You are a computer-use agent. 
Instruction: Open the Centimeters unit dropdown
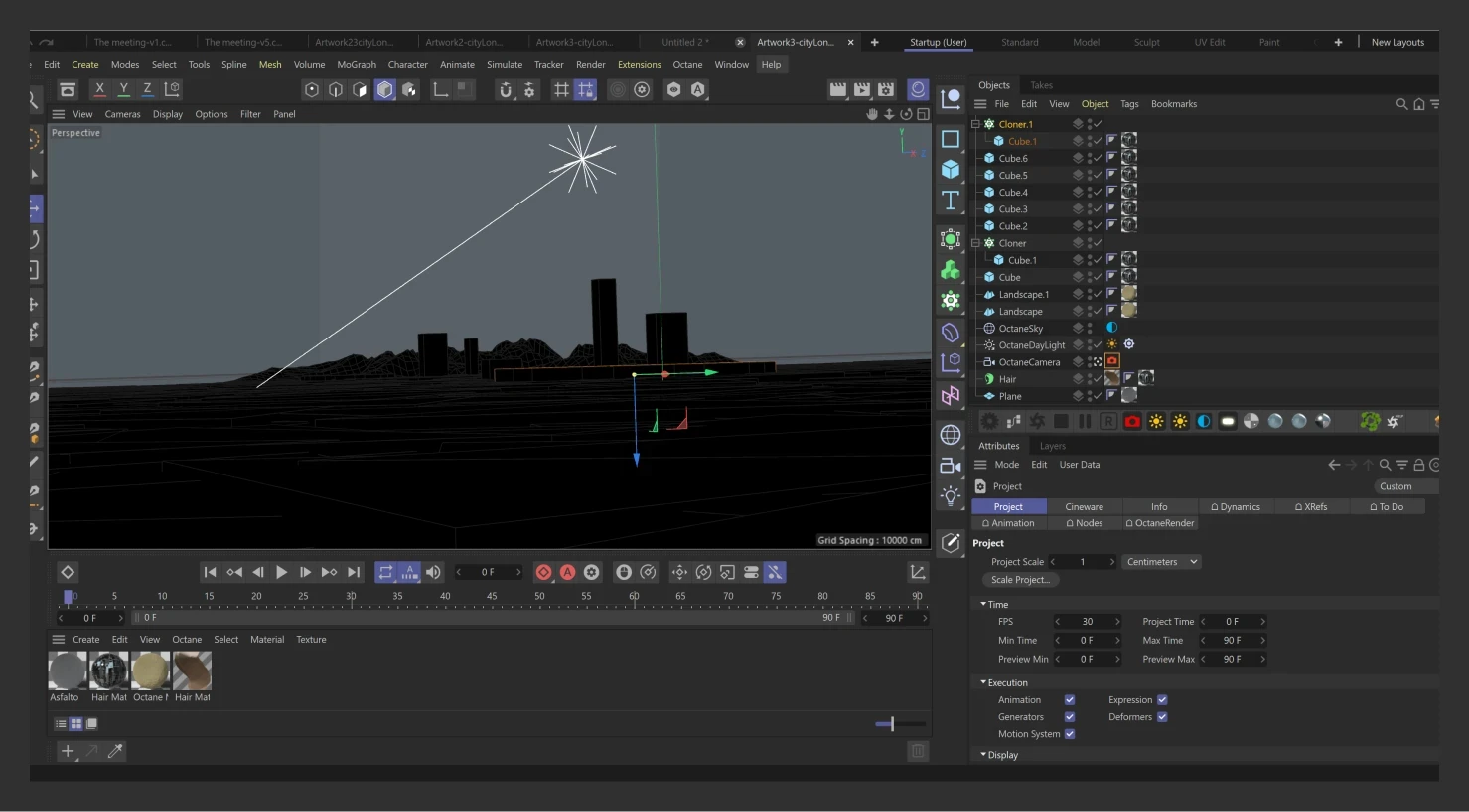coord(1161,562)
